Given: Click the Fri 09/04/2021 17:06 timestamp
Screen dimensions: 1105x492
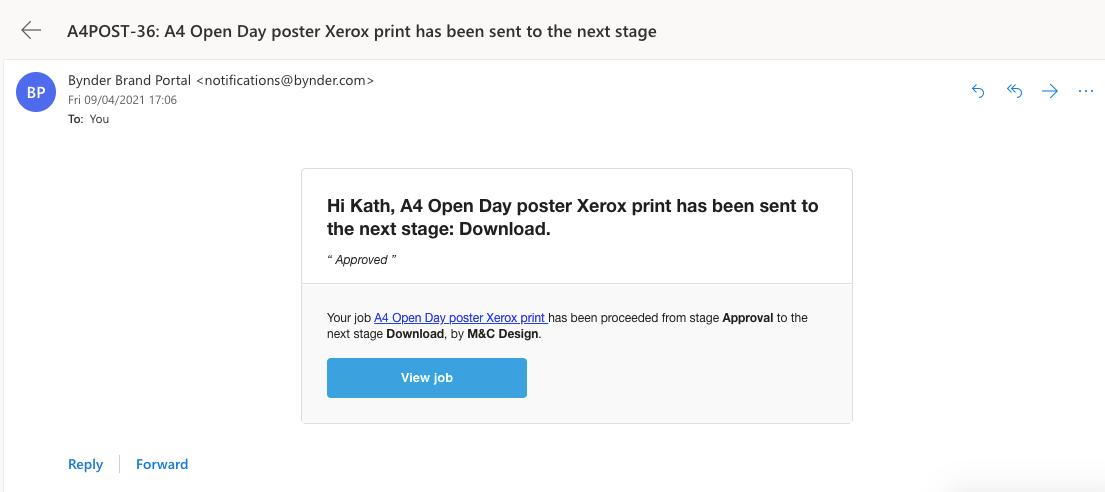Looking at the screenshot, I should click(122, 100).
